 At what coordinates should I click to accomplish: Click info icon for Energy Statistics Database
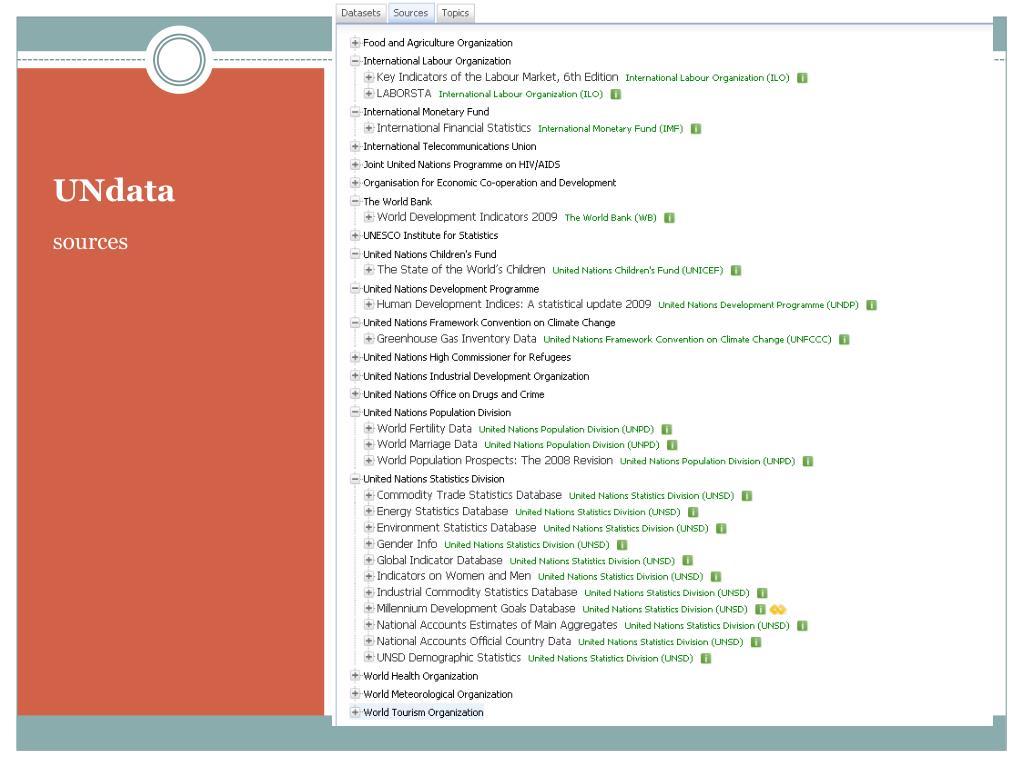point(693,512)
